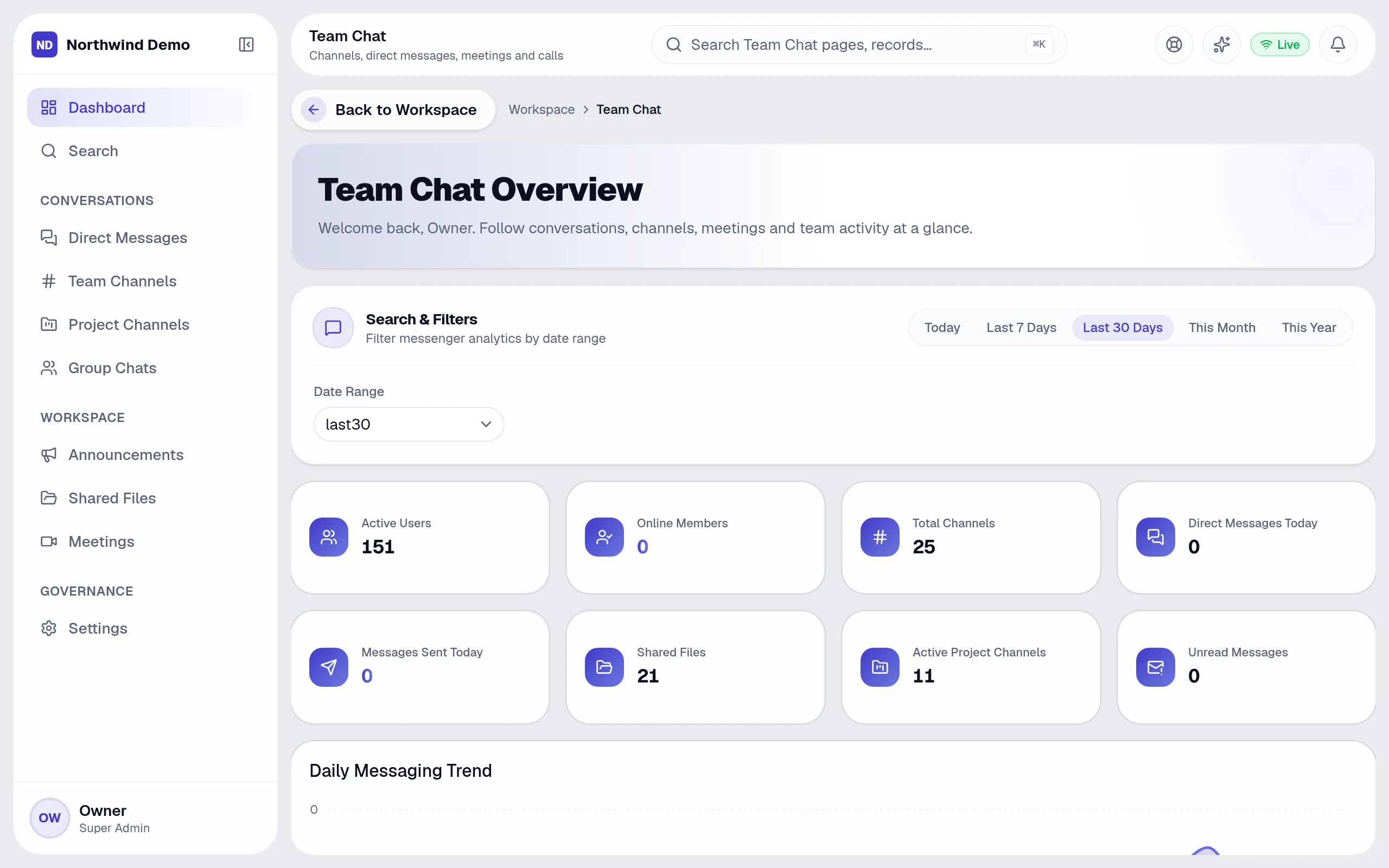Image resolution: width=1389 pixels, height=868 pixels.
Task: Open Settings under Governance
Action: [146, 629]
